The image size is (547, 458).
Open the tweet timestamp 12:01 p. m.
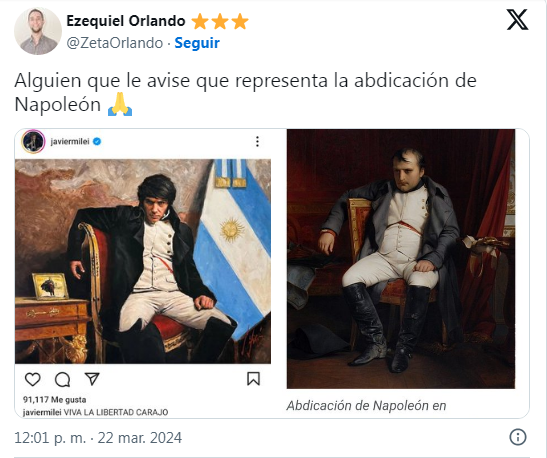(50, 437)
